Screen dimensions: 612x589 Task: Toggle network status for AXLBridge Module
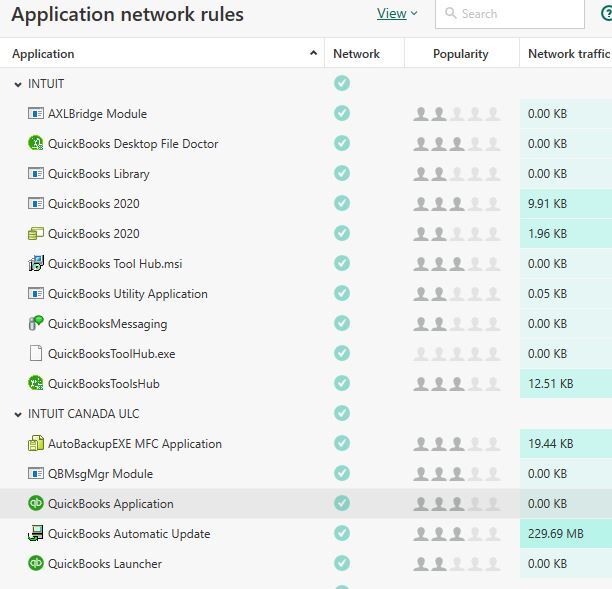(x=342, y=114)
